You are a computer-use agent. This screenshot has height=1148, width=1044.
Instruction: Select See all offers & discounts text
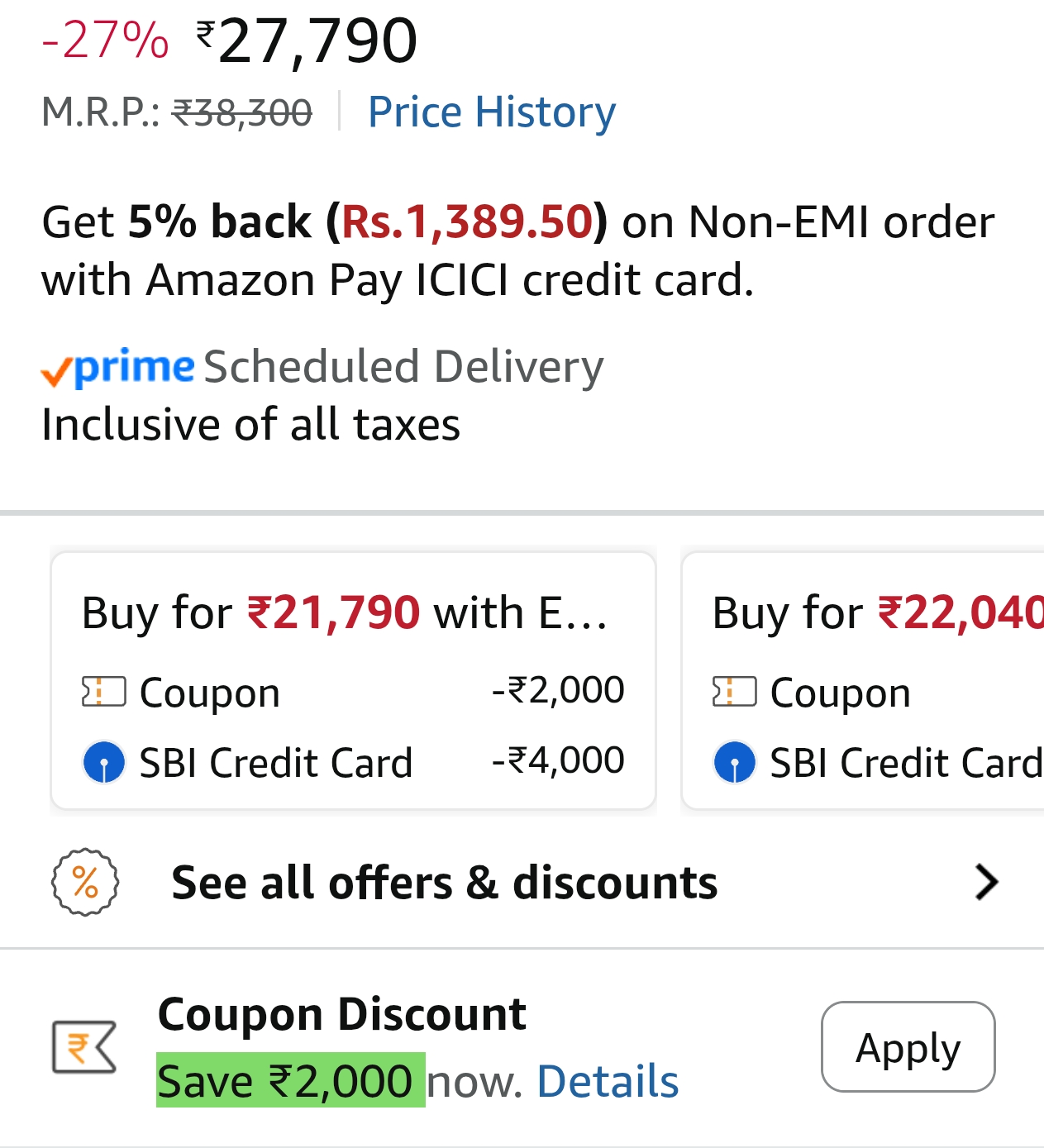[444, 882]
